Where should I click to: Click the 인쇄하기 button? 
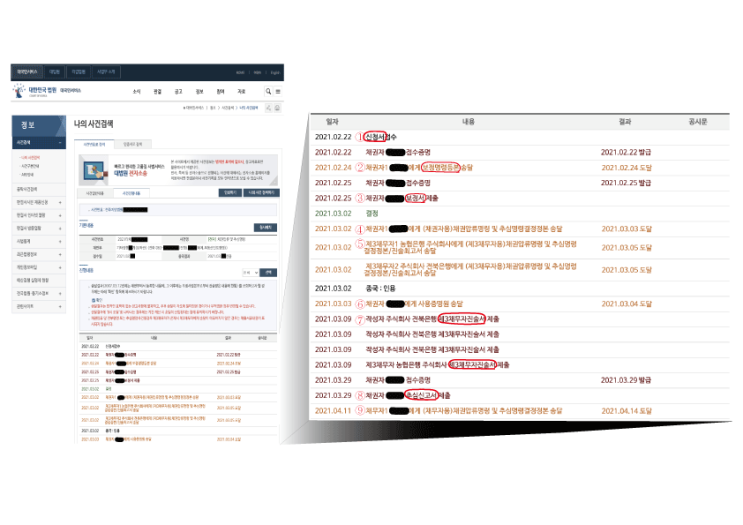point(230,193)
